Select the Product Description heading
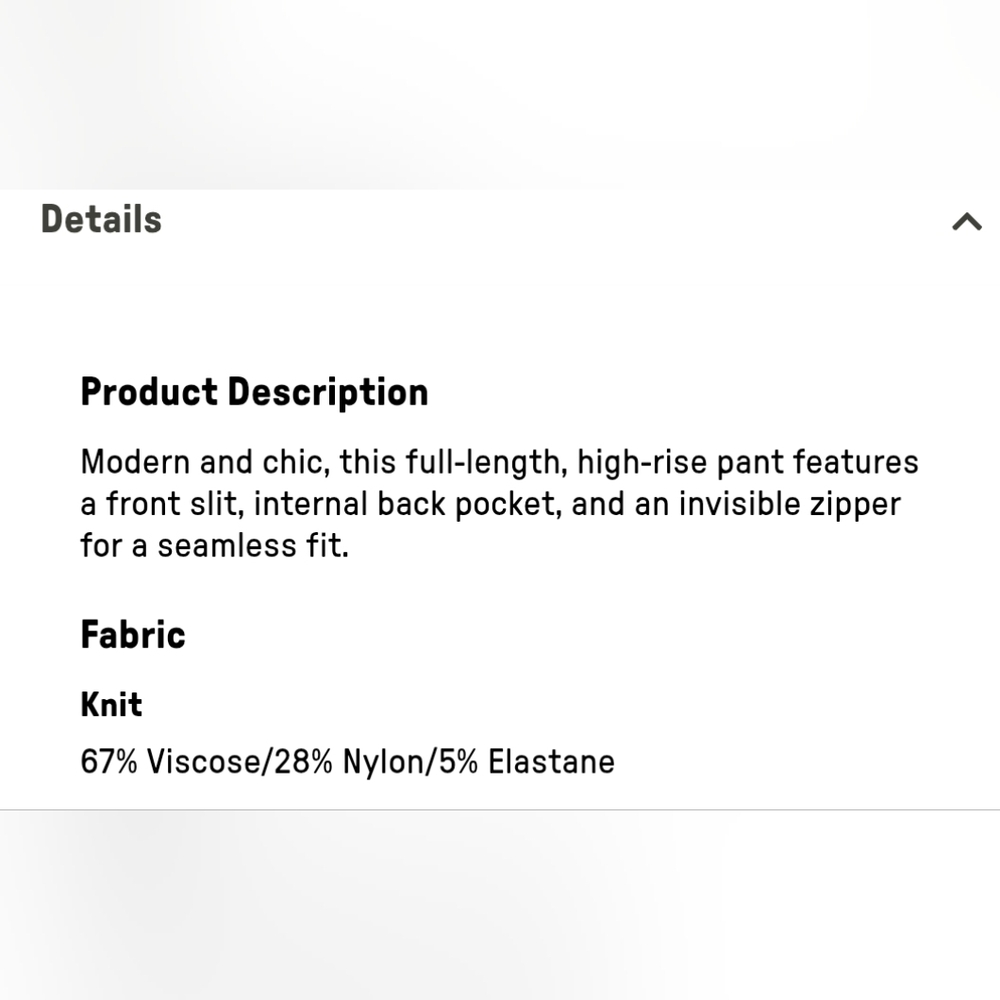The image size is (1000, 1000). (x=254, y=392)
